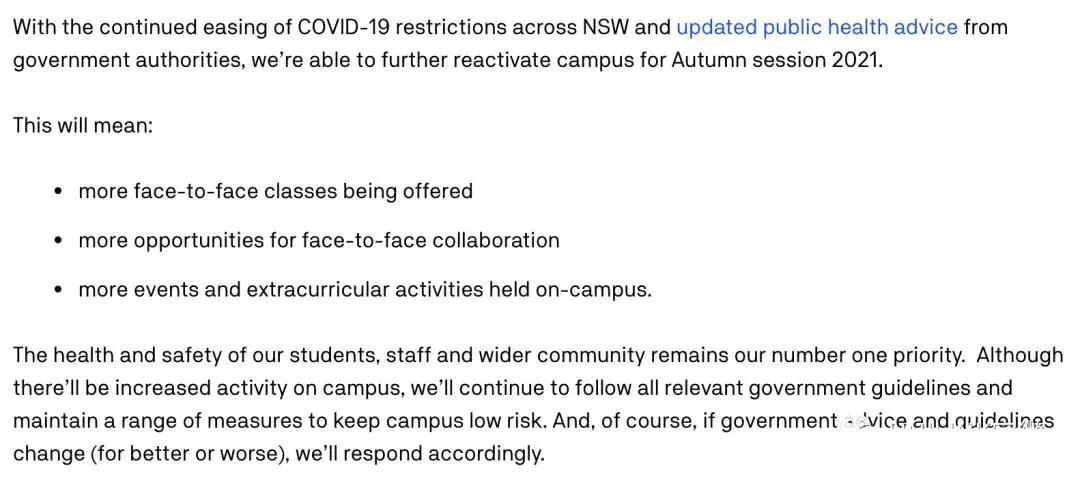The image size is (1080, 481).
Task: Click the "This will mean:" line
Action: [83, 126]
